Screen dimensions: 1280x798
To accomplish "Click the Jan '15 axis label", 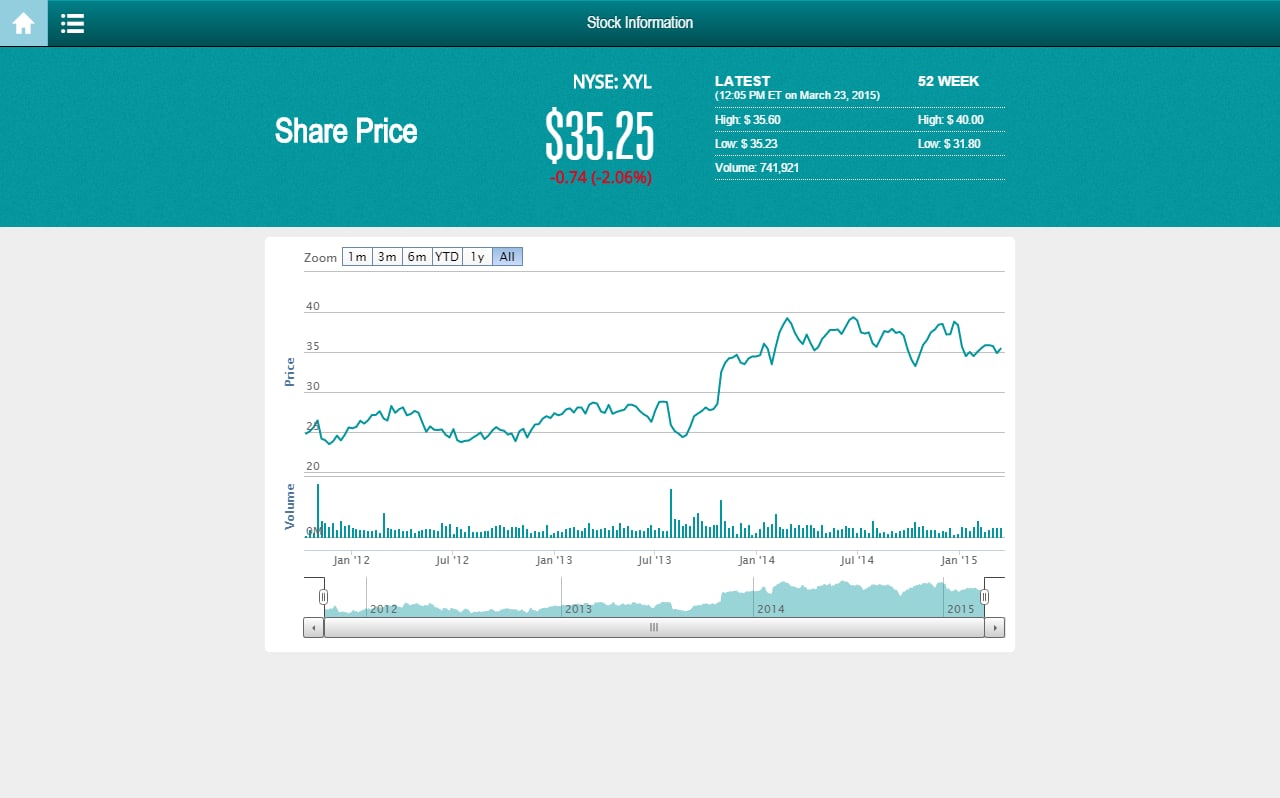I will click(x=959, y=560).
